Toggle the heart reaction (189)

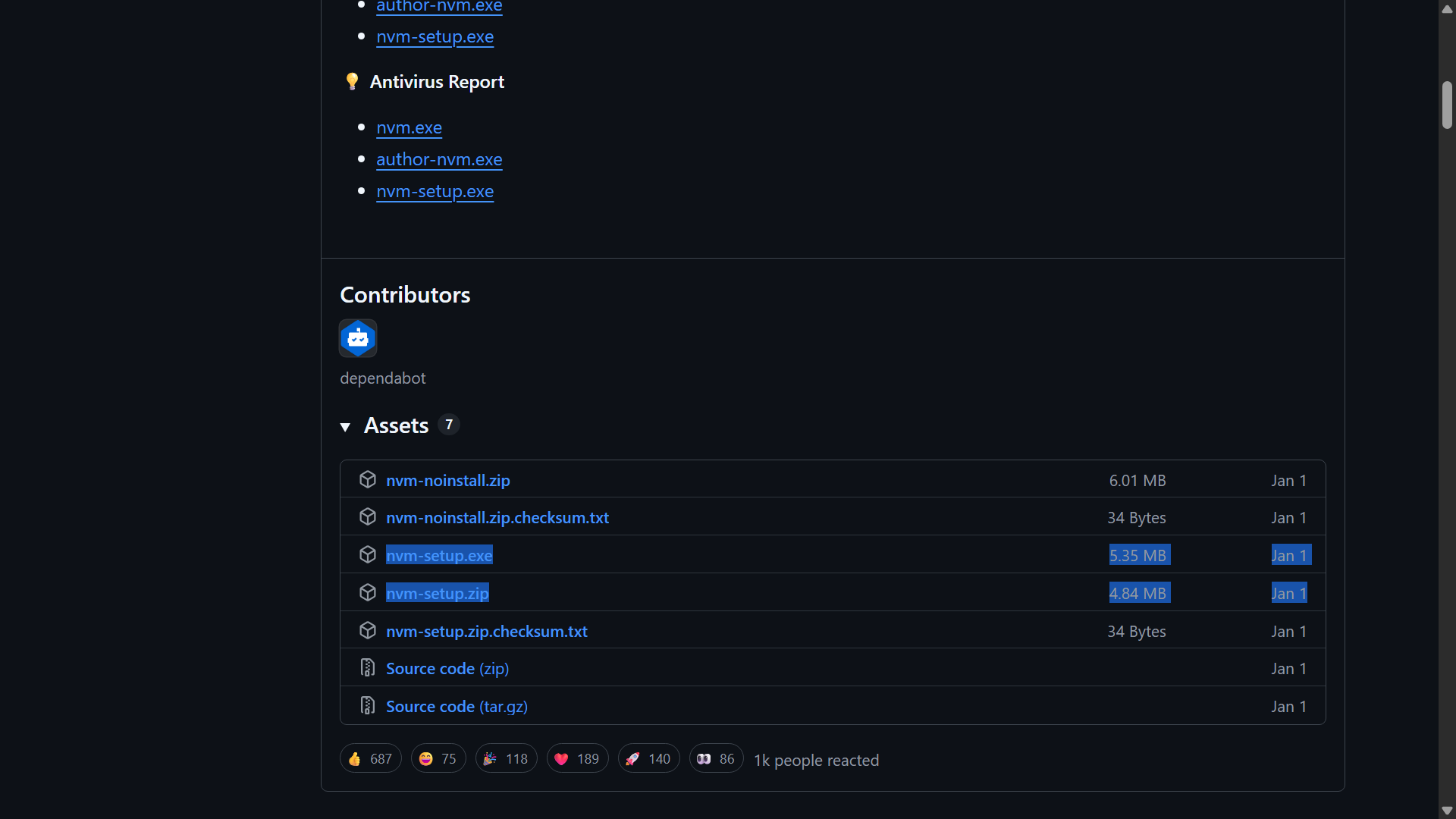tap(577, 759)
